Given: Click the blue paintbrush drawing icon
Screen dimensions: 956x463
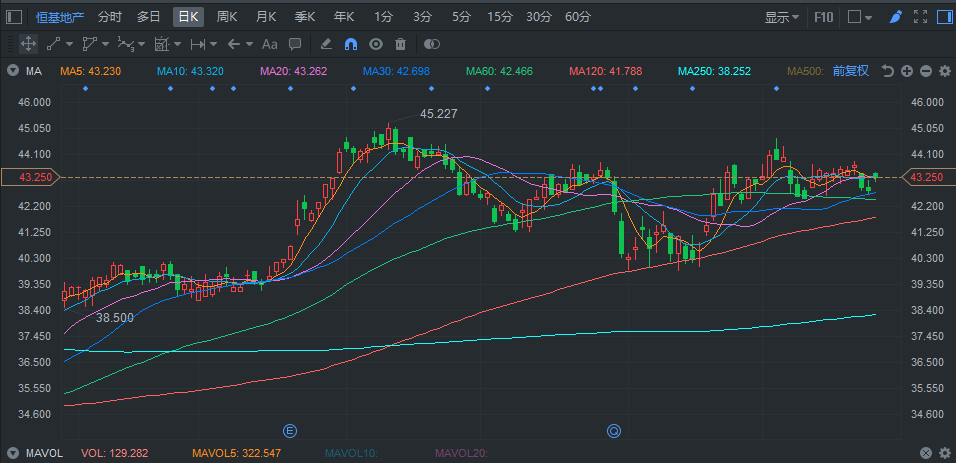Looking at the screenshot, I should pyautogui.click(x=896, y=17).
